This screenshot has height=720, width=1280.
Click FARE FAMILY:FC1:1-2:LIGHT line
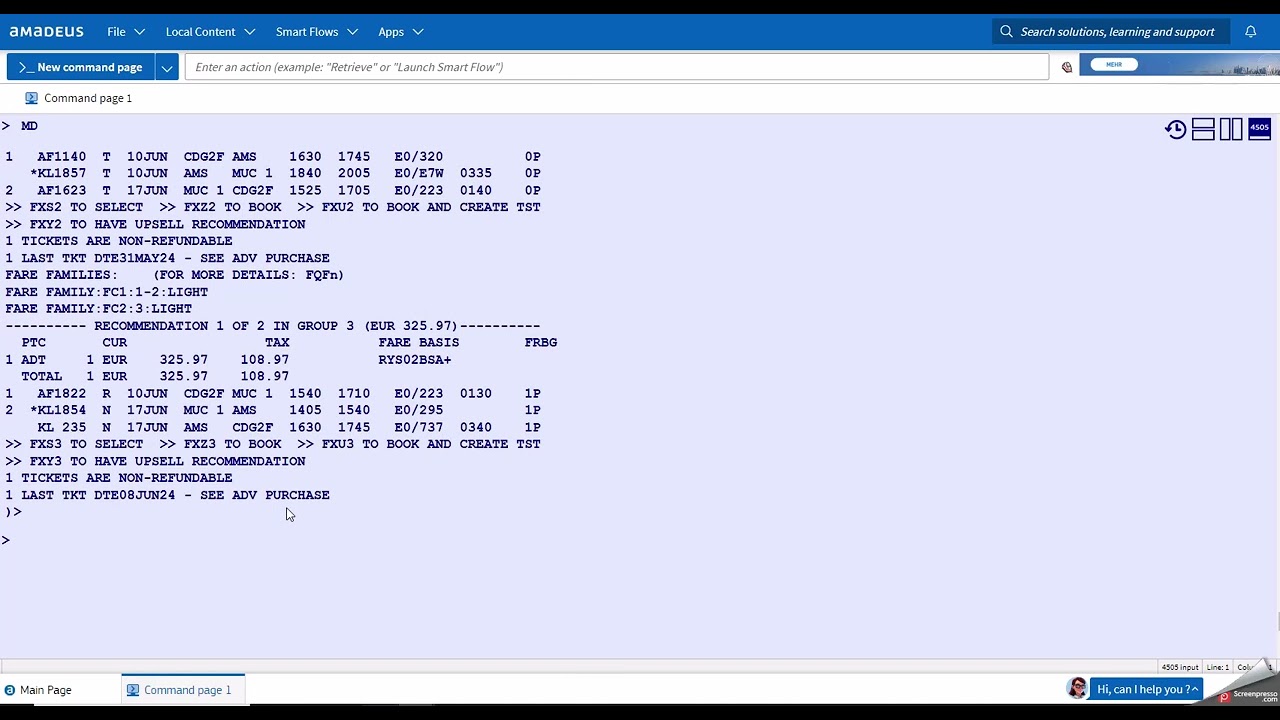tap(106, 292)
